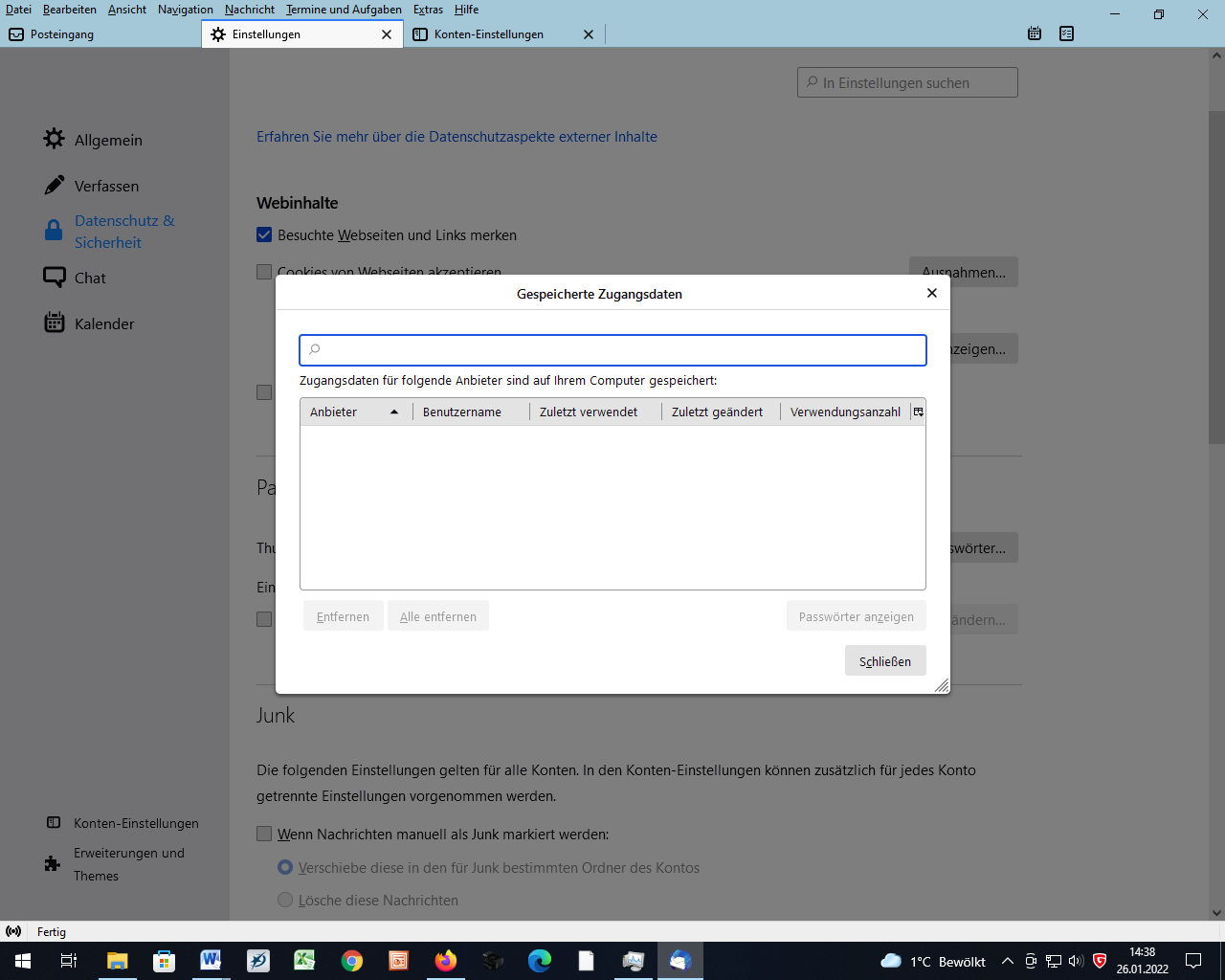Open the taskbar clock showing 14:38
1225x980 pixels.
click(x=1142, y=961)
